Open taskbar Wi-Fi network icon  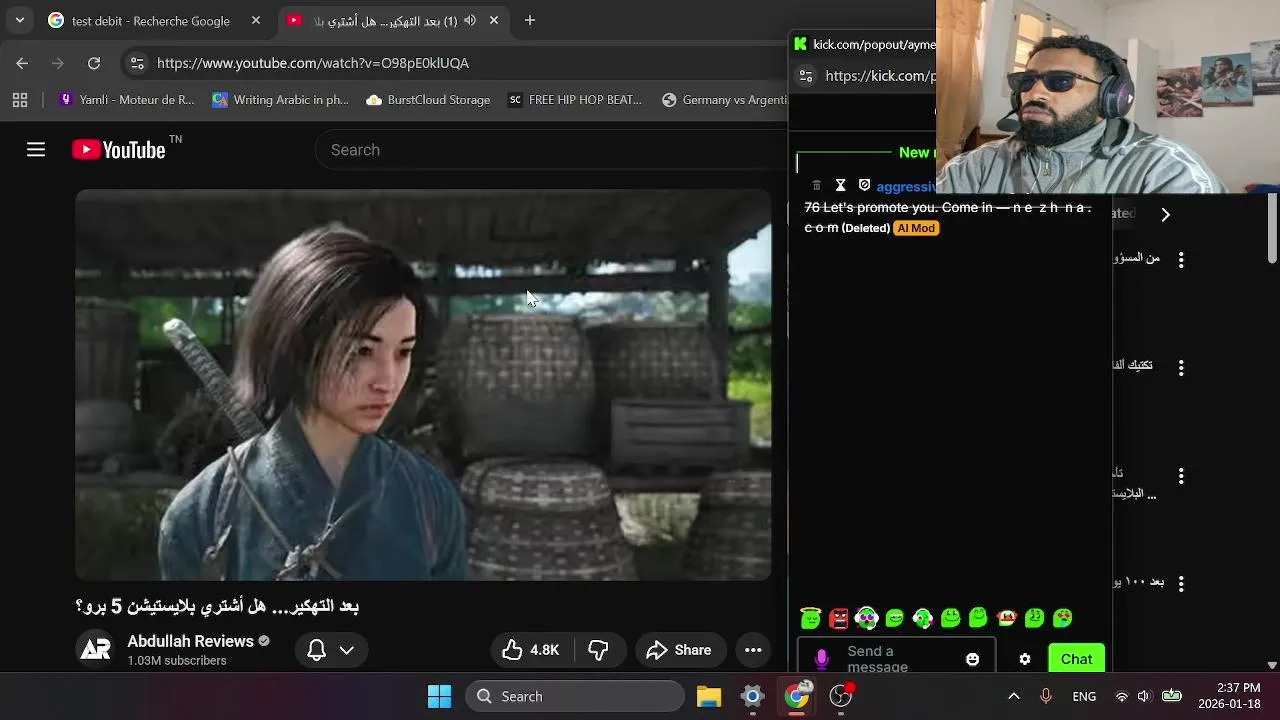pos(1122,696)
